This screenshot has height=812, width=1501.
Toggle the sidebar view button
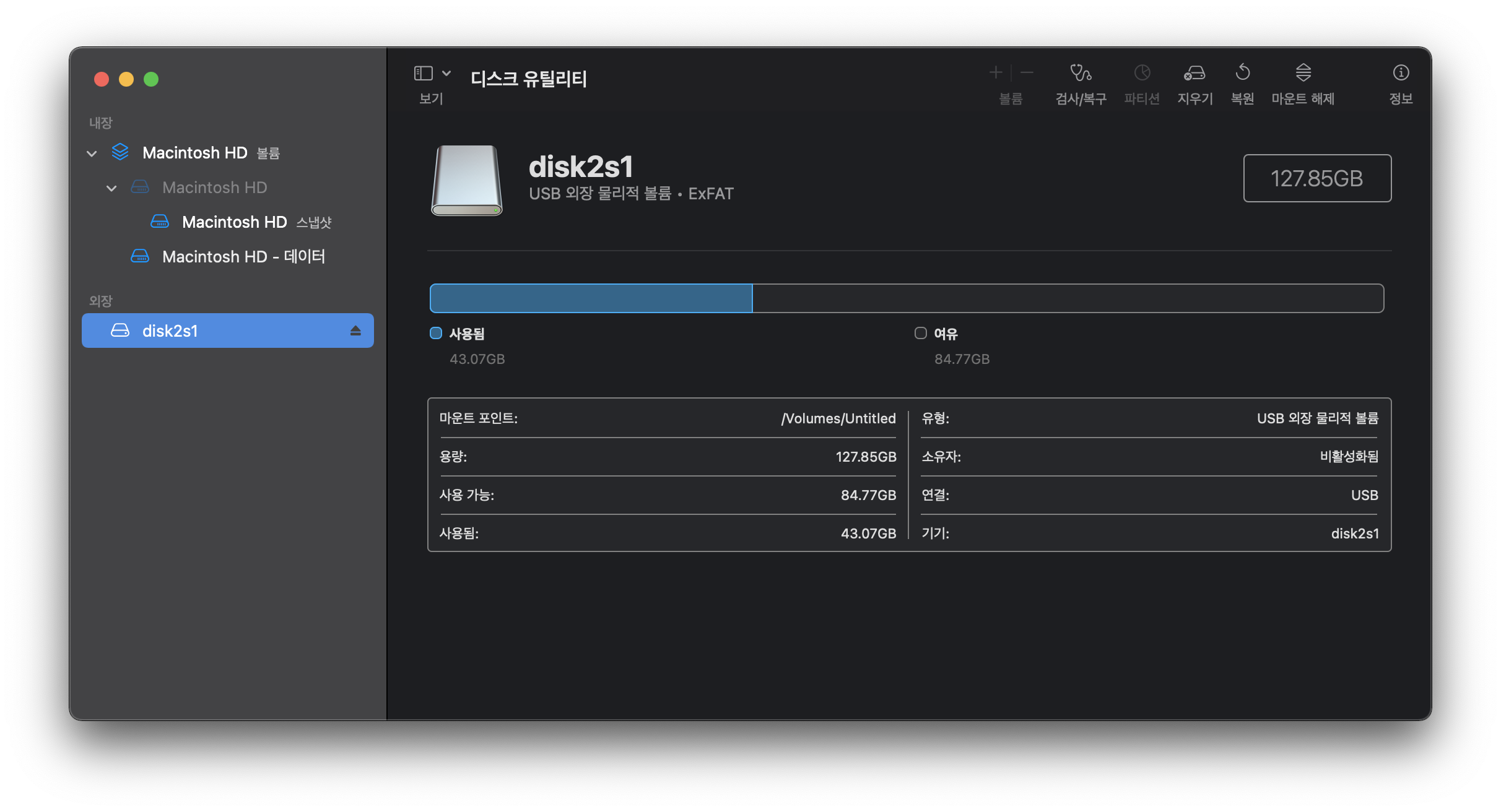tap(424, 73)
